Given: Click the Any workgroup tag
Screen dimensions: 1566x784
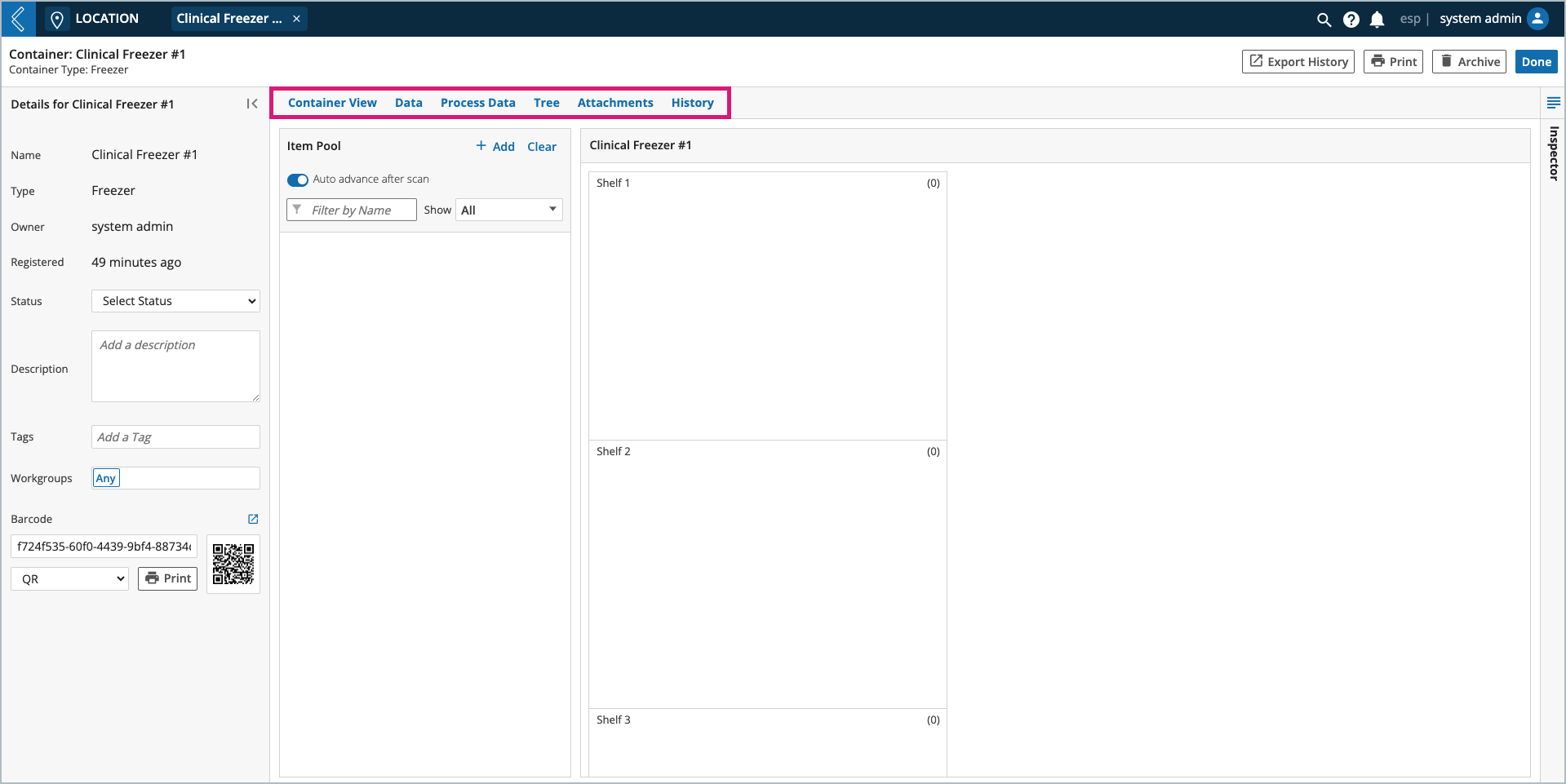Looking at the screenshot, I should [106, 478].
